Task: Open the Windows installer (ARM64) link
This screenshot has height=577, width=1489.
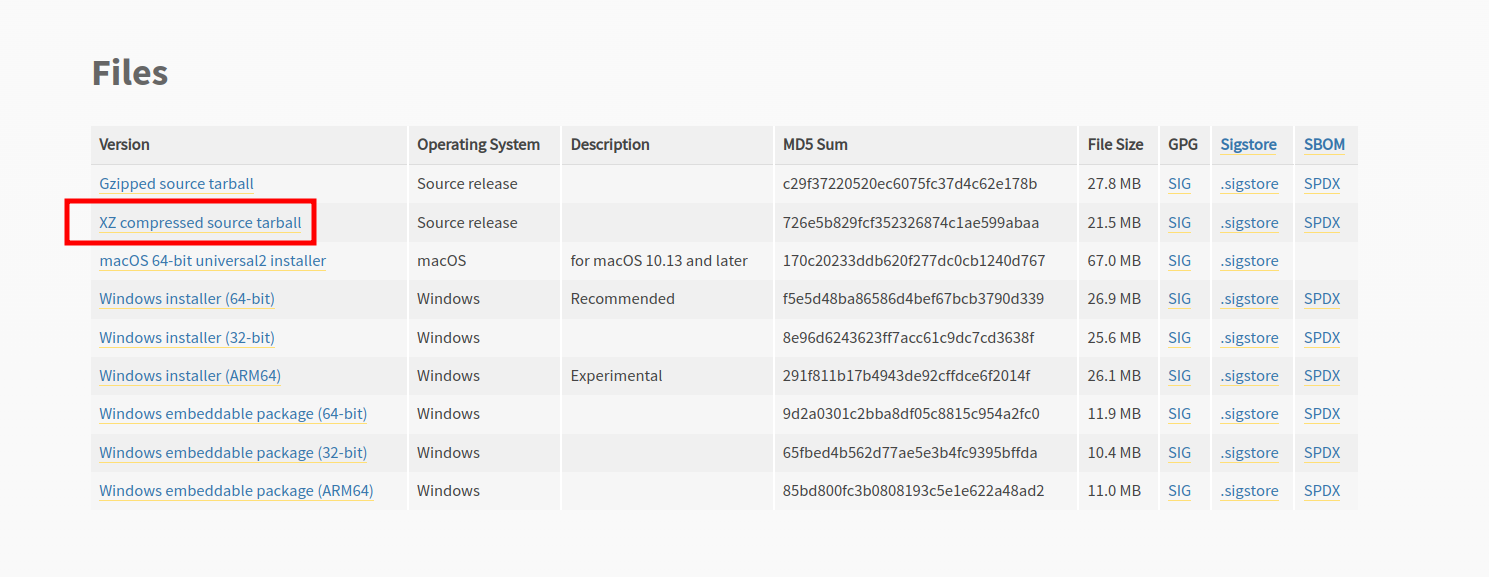Action: pos(190,376)
